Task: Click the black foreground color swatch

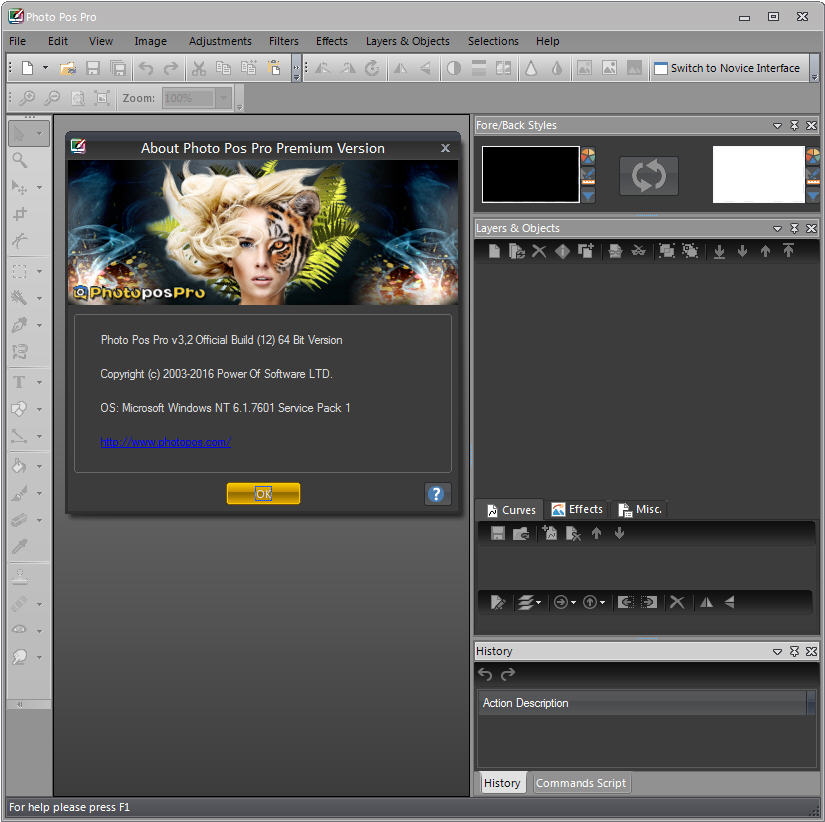Action: click(x=530, y=174)
